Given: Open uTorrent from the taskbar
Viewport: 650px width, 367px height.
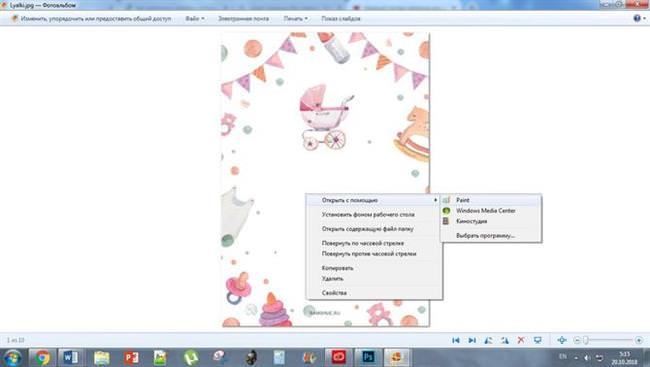Looking at the screenshot, I should 191,357.
